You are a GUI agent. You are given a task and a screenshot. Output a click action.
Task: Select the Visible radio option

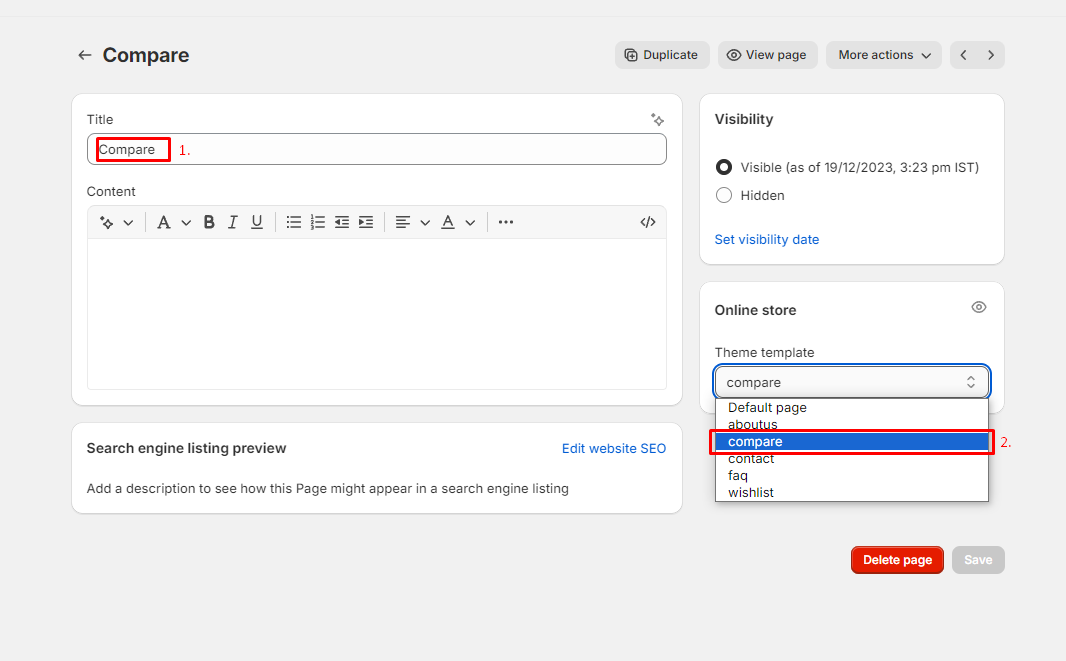click(724, 167)
